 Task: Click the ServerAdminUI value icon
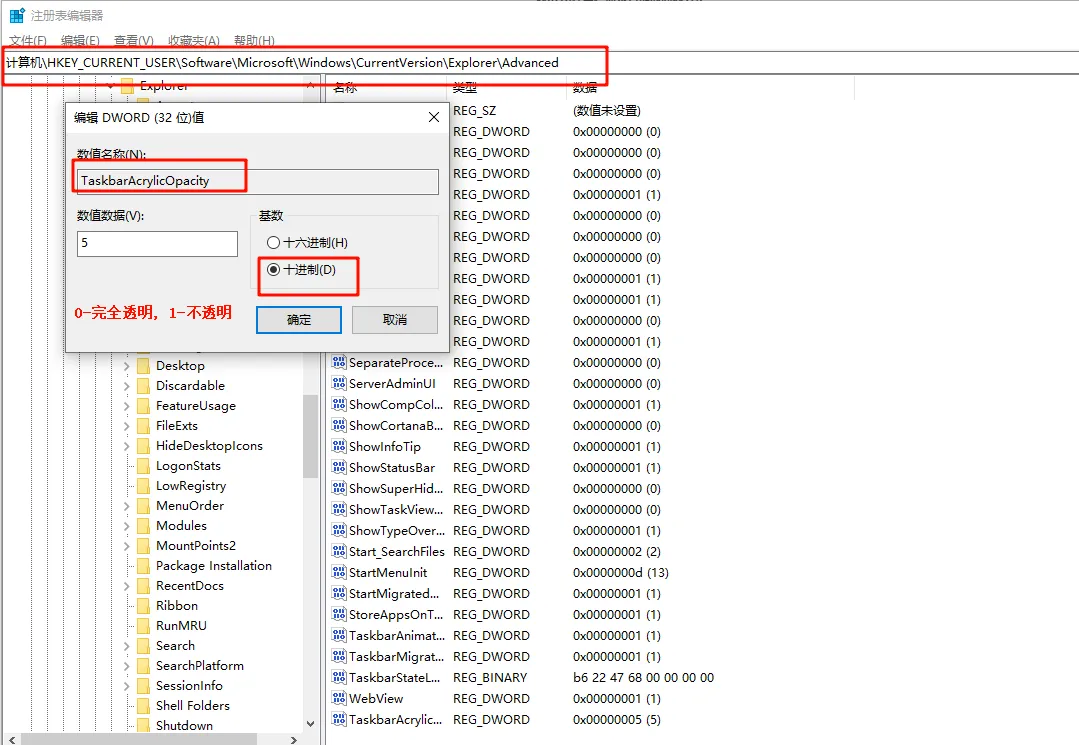coord(338,383)
